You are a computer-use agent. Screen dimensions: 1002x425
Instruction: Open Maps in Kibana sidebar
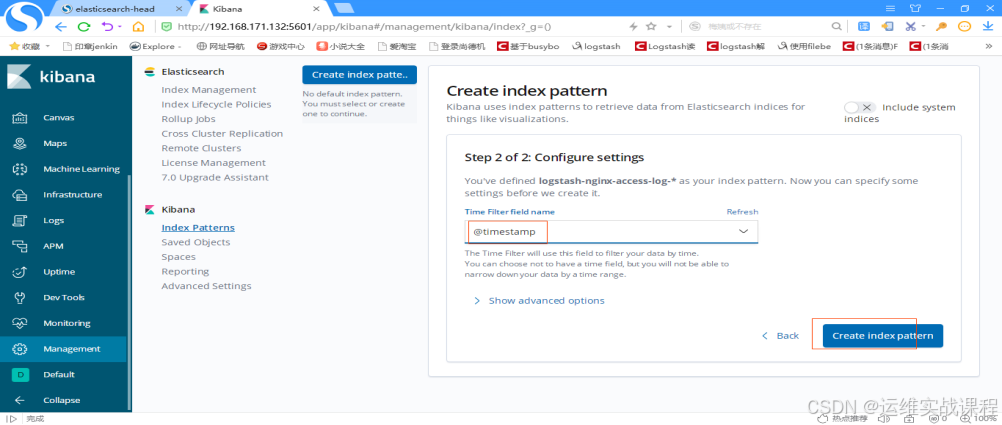coord(55,143)
